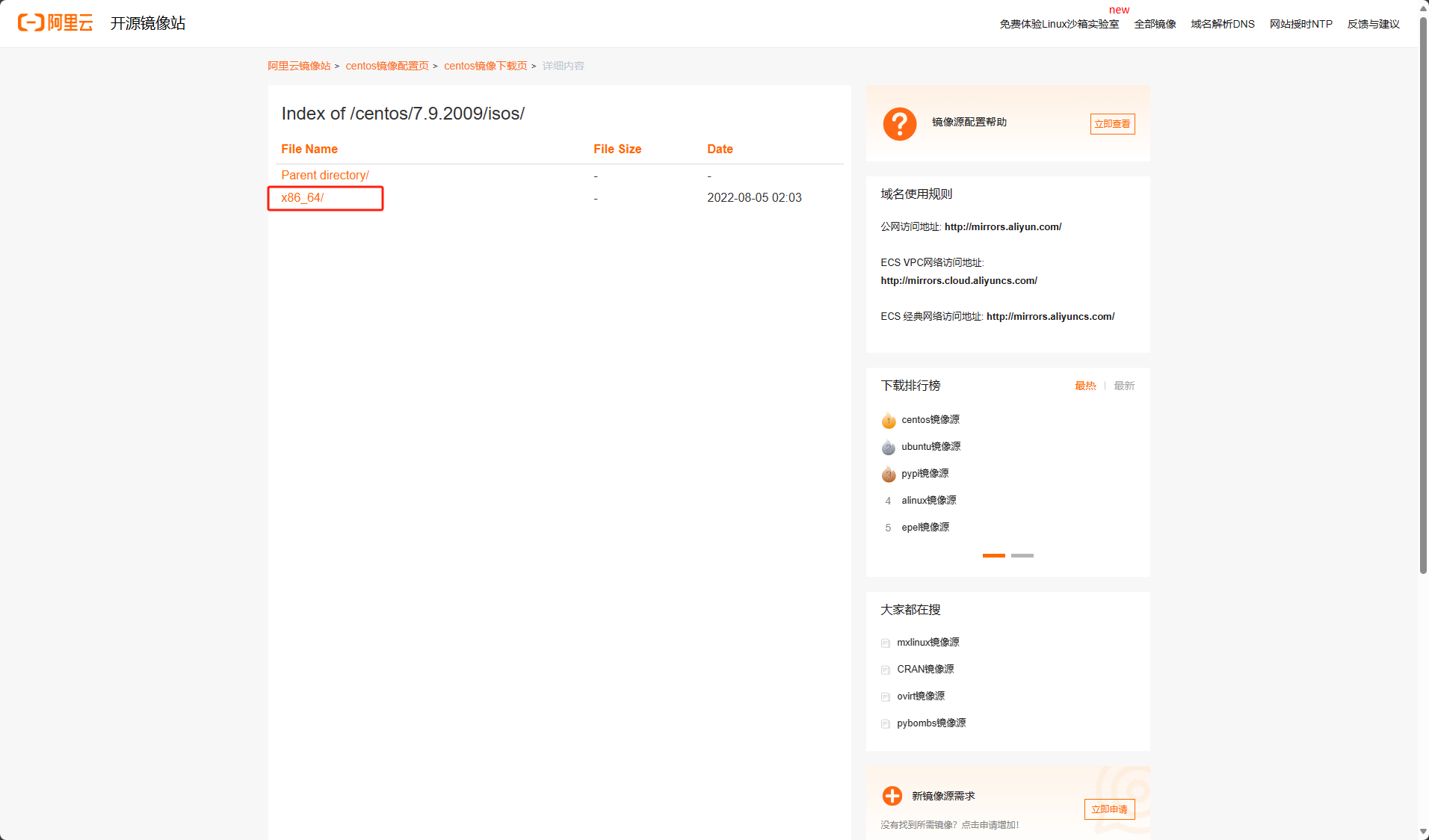Open 网站授时NTP in top navigation

pyautogui.click(x=1300, y=24)
